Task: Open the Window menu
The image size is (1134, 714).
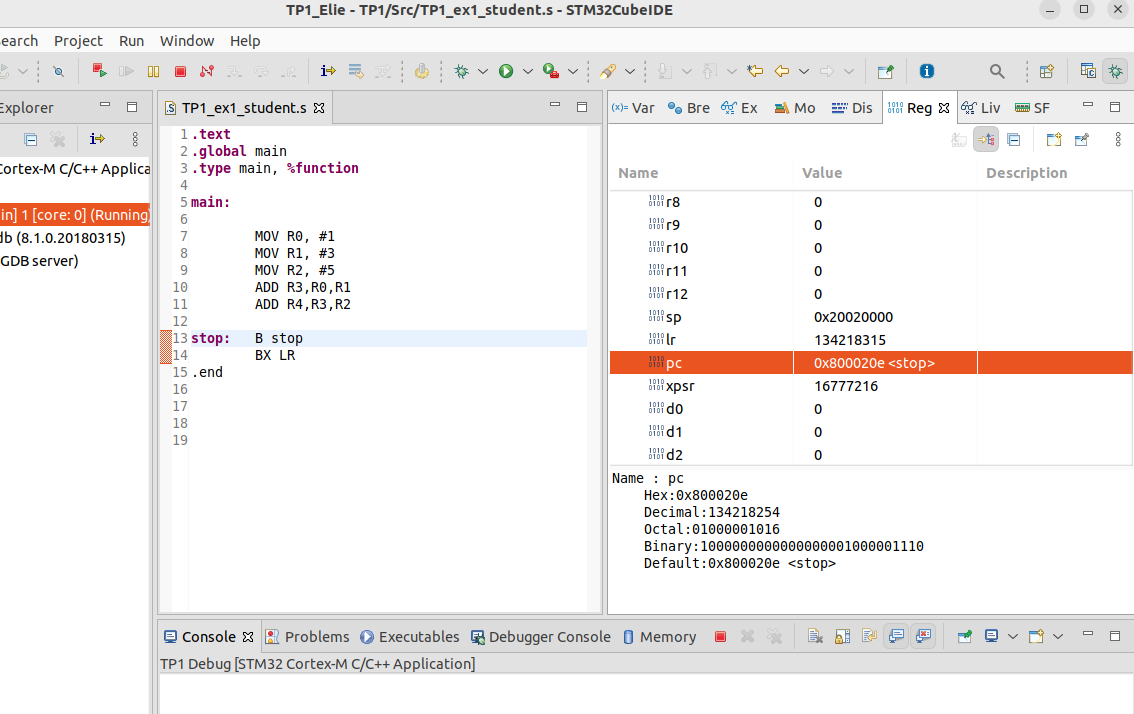Action: tap(187, 41)
